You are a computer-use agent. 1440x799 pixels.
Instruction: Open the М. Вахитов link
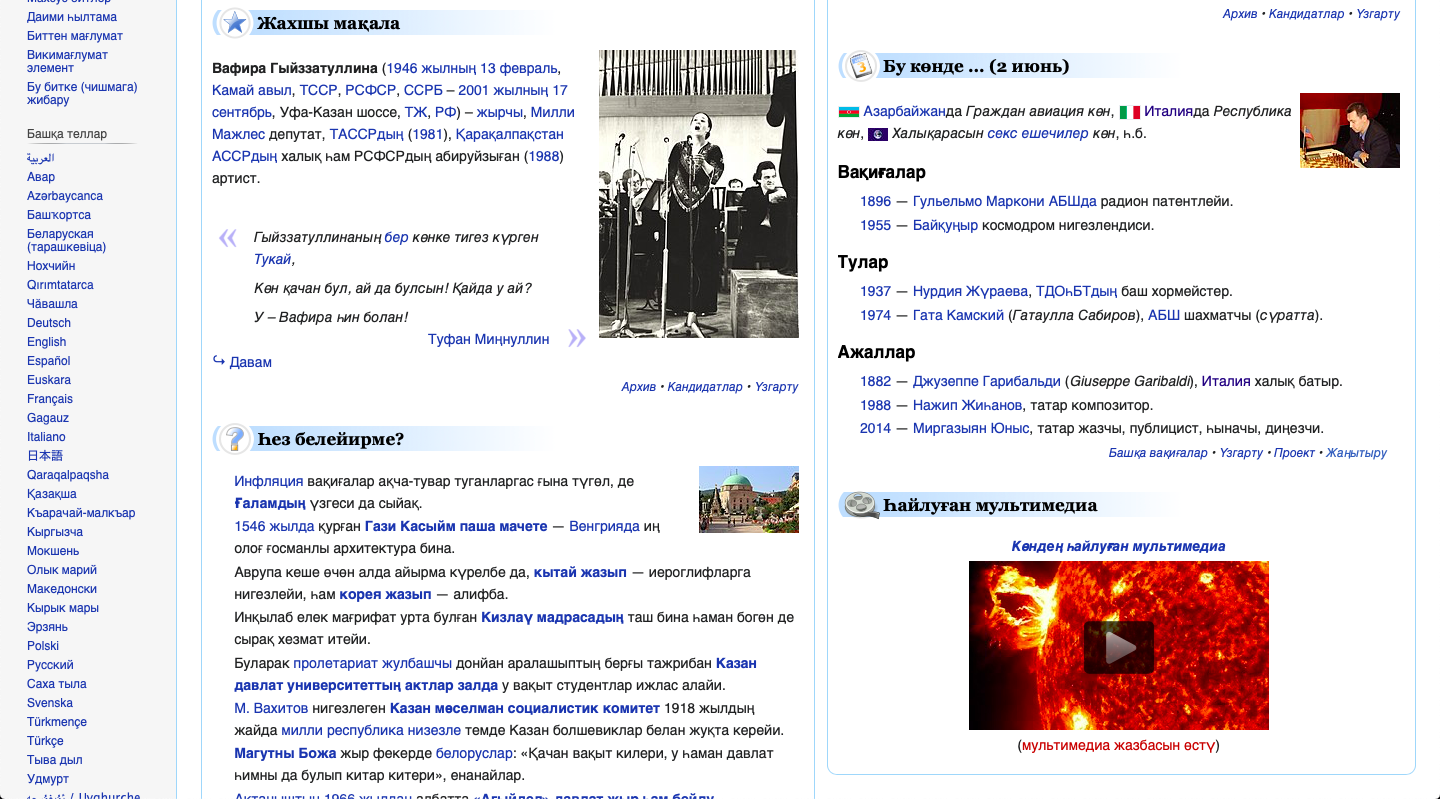pos(271,708)
